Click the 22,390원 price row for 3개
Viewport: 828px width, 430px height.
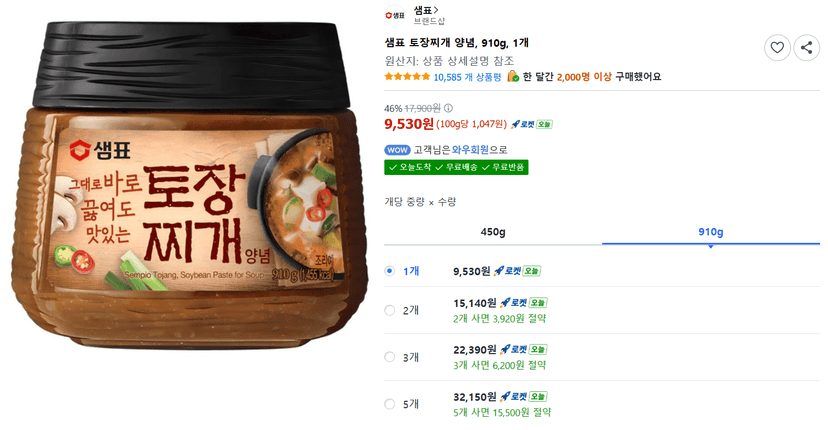tap(602, 357)
